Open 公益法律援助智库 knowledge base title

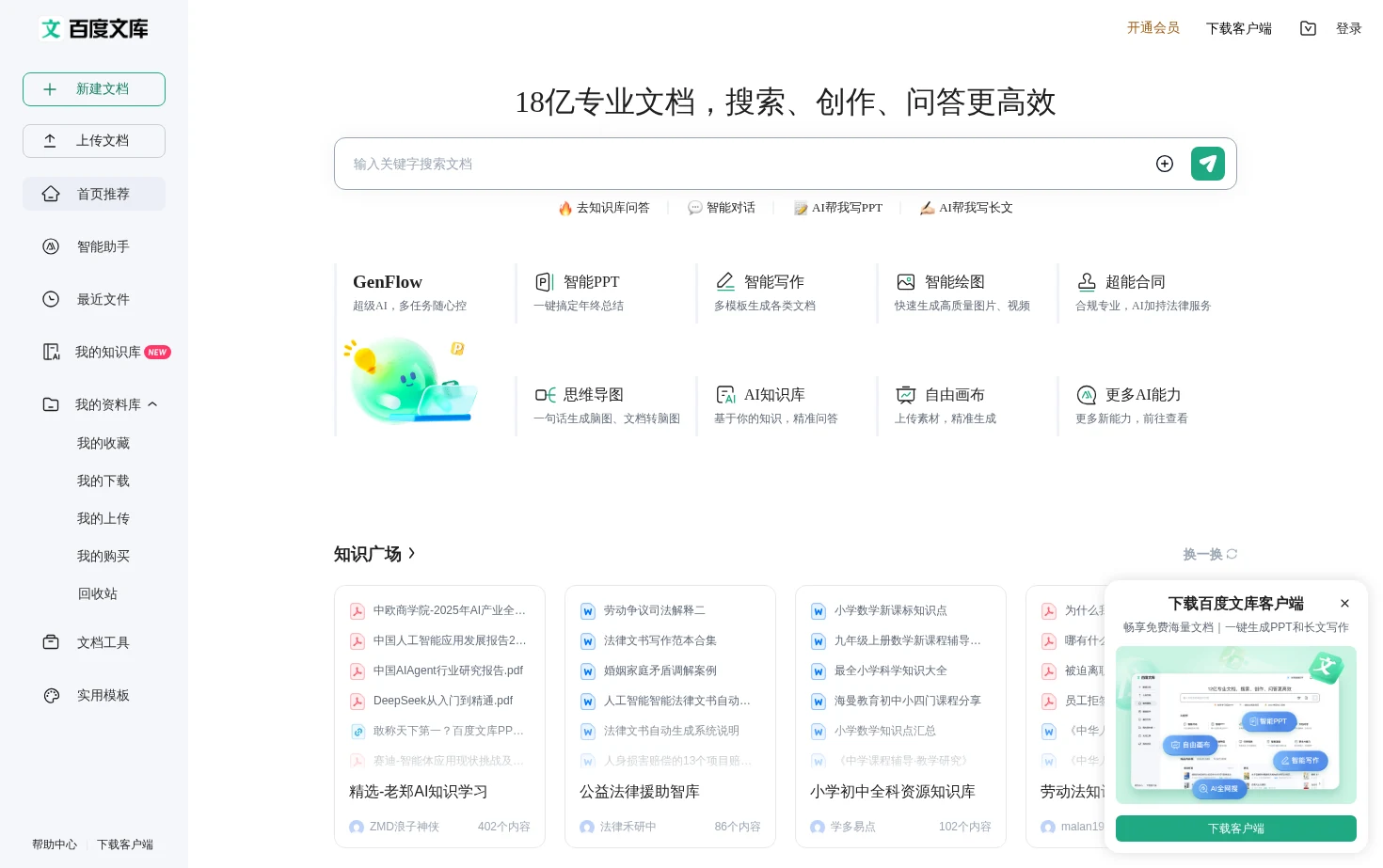[640, 792]
